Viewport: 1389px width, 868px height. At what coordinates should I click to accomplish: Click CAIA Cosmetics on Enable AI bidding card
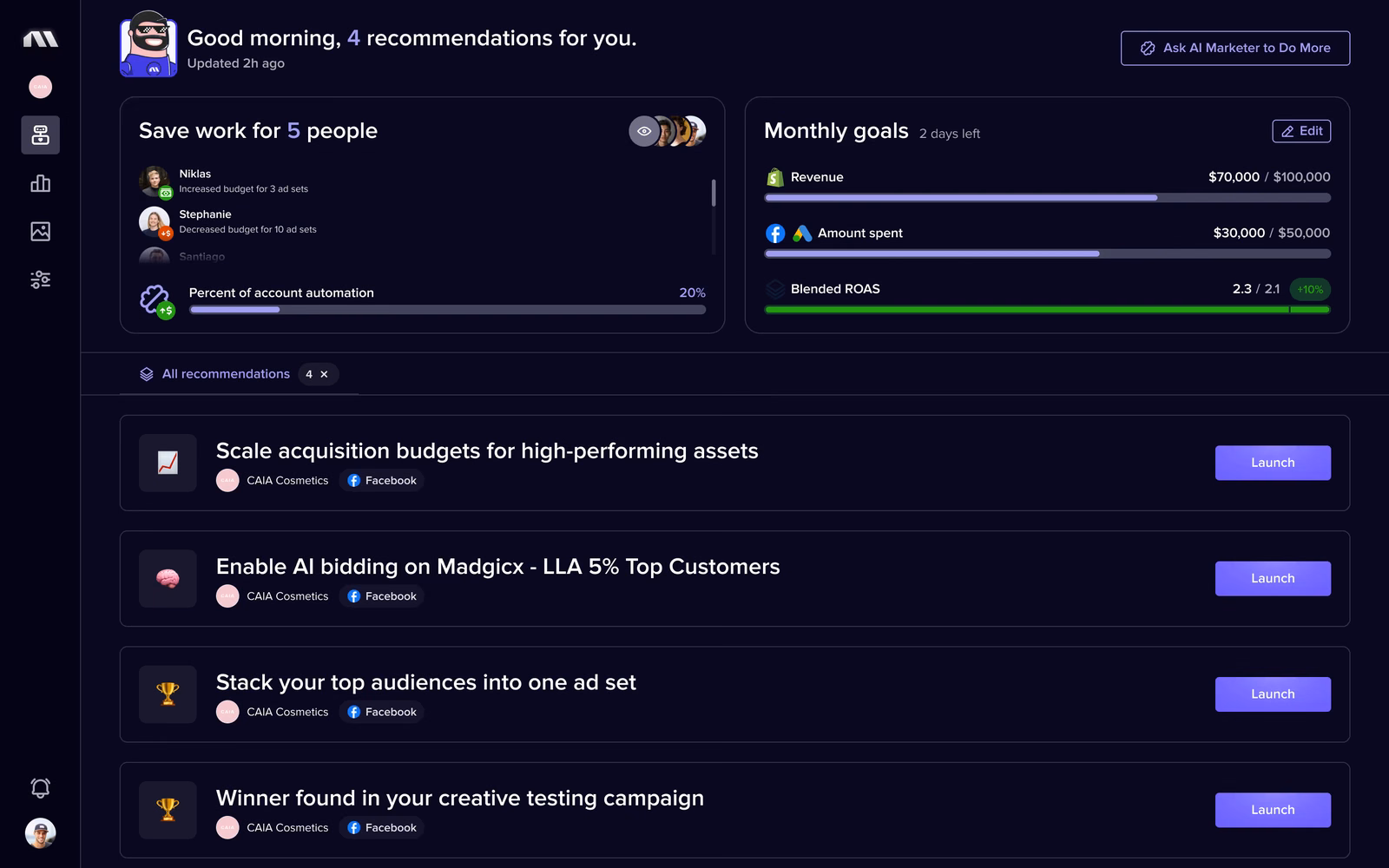point(273,596)
